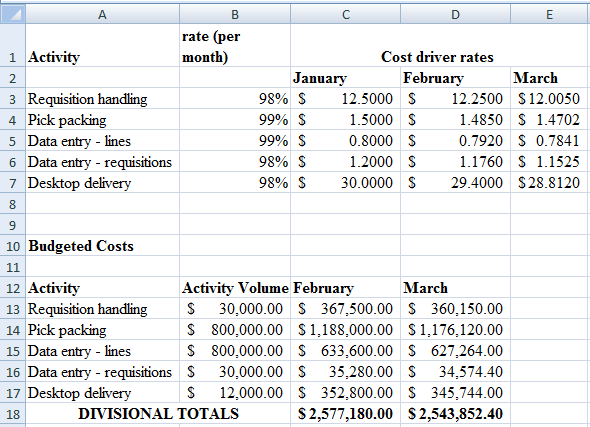Select column D header
590x427 pixels.
point(455,14)
